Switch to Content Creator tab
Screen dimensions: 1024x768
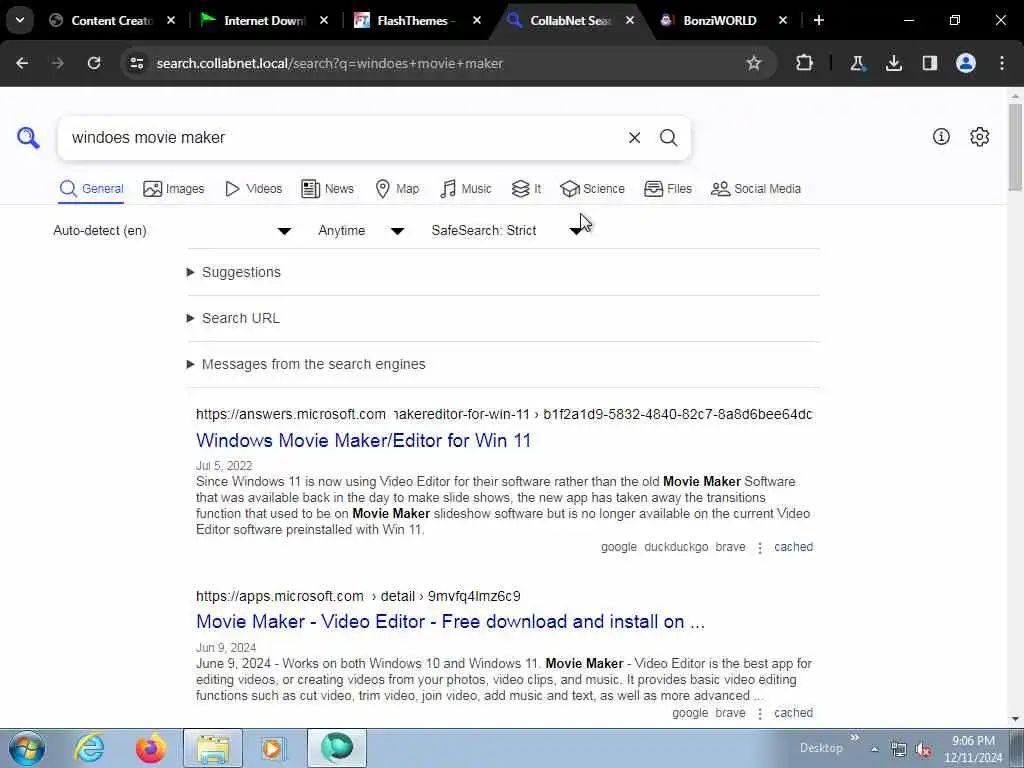click(112, 21)
